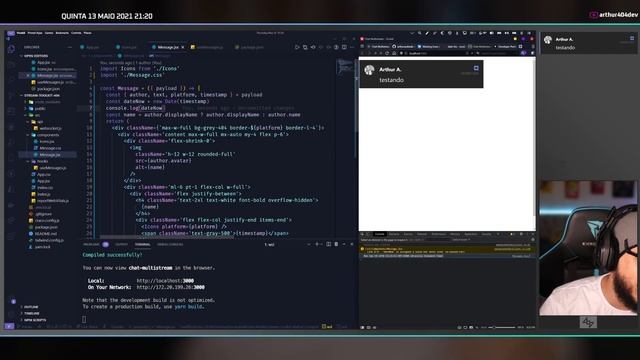Viewport: 640px width, 360px height.
Task: Click the DevTools inspect element icon
Action: point(362,234)
